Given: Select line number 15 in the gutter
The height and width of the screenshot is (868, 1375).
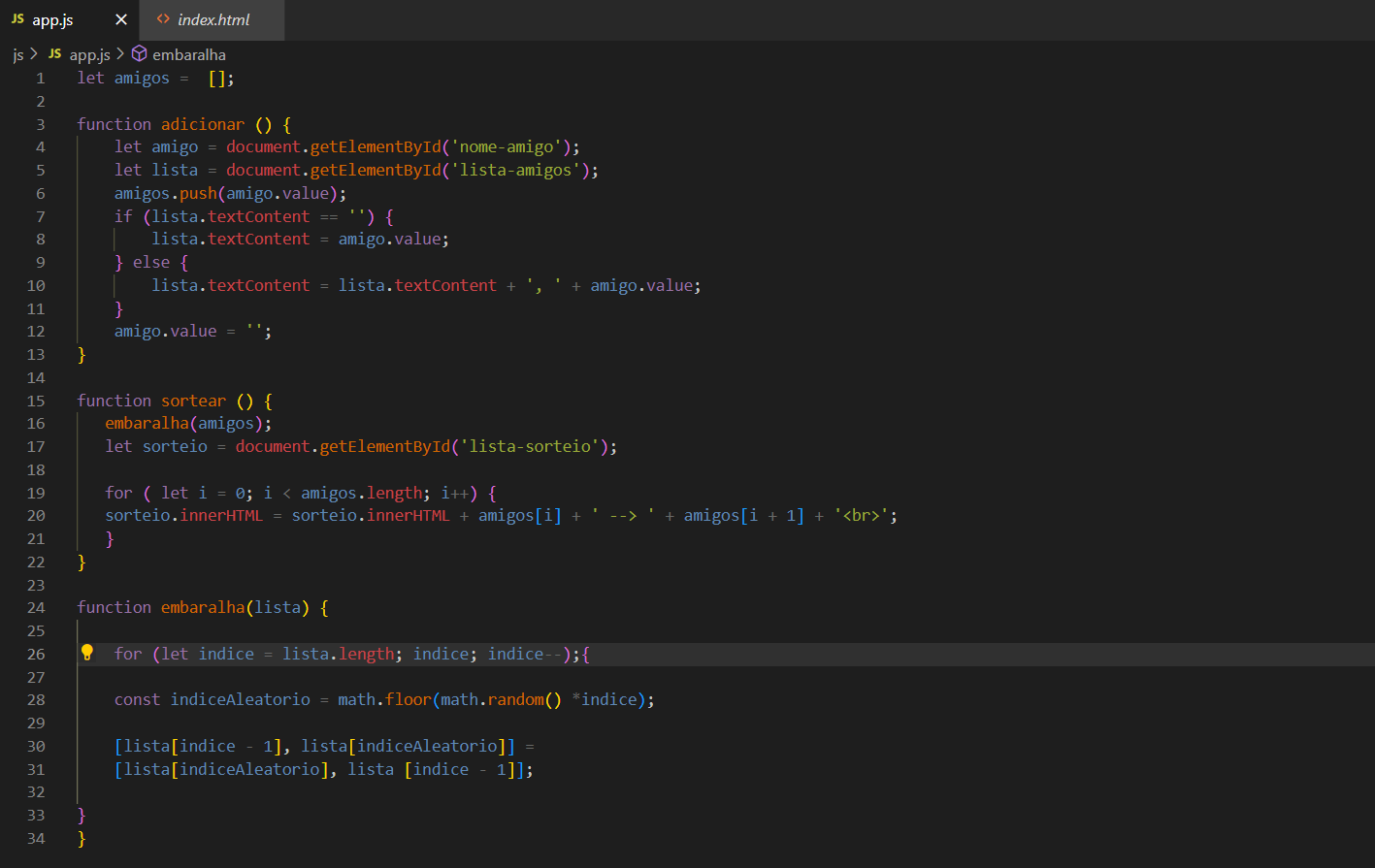Looking at the screenshot, I should pyautogui.click(x=36, y=401).
